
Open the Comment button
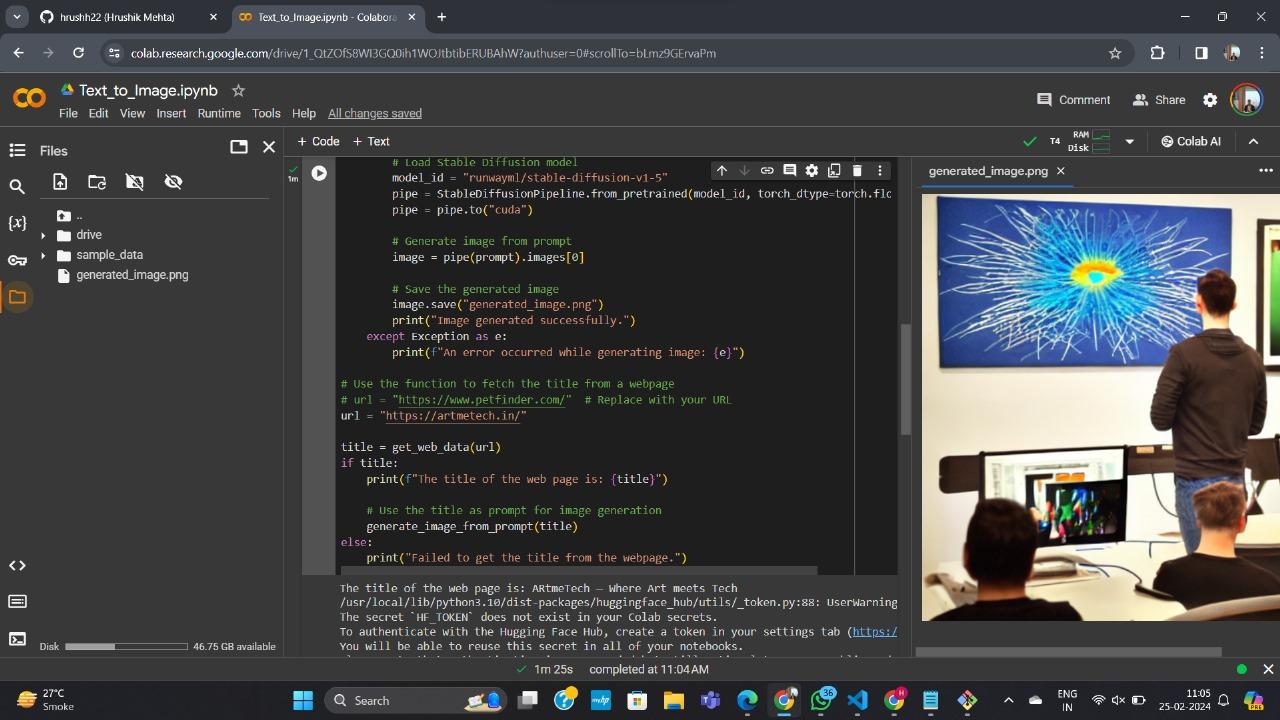click(1073, 100)
